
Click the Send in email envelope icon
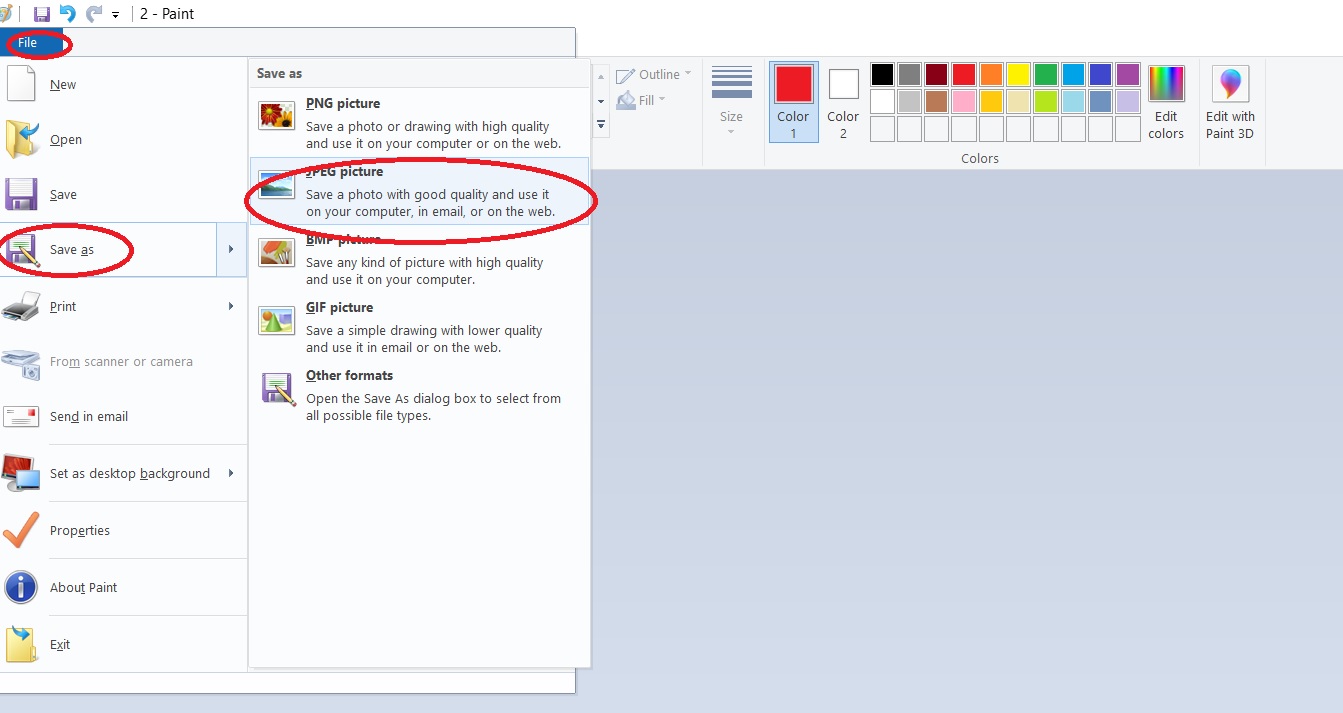(x=21, y=417)
